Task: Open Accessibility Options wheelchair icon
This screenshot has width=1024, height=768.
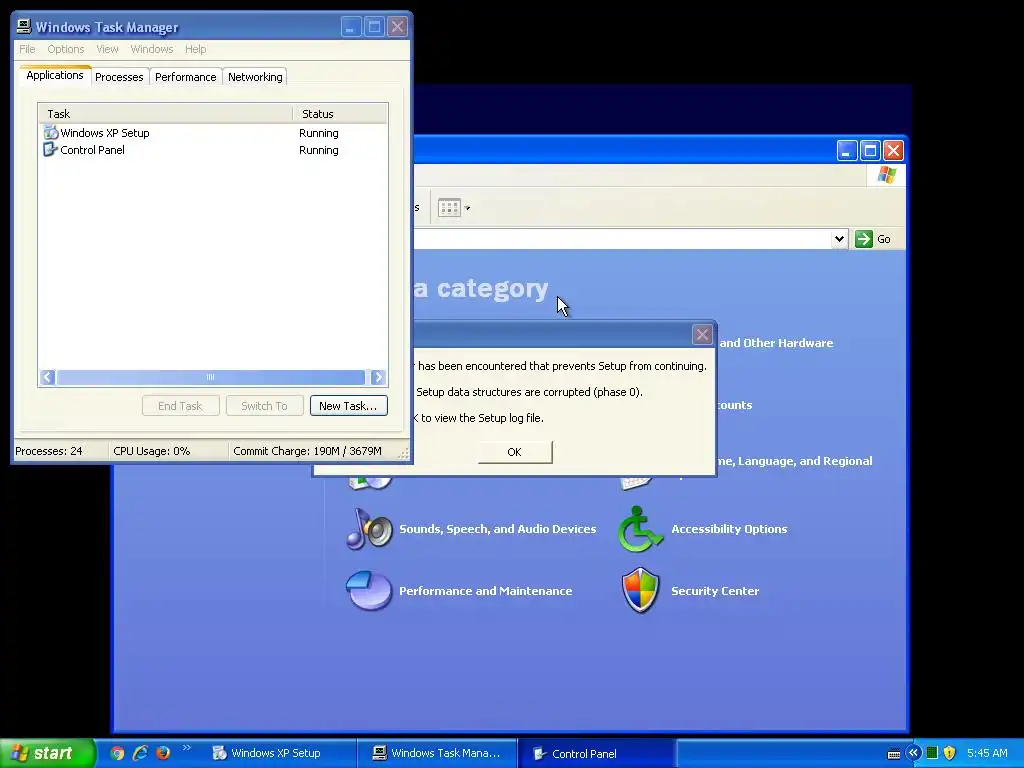Action: pos(641,529)
